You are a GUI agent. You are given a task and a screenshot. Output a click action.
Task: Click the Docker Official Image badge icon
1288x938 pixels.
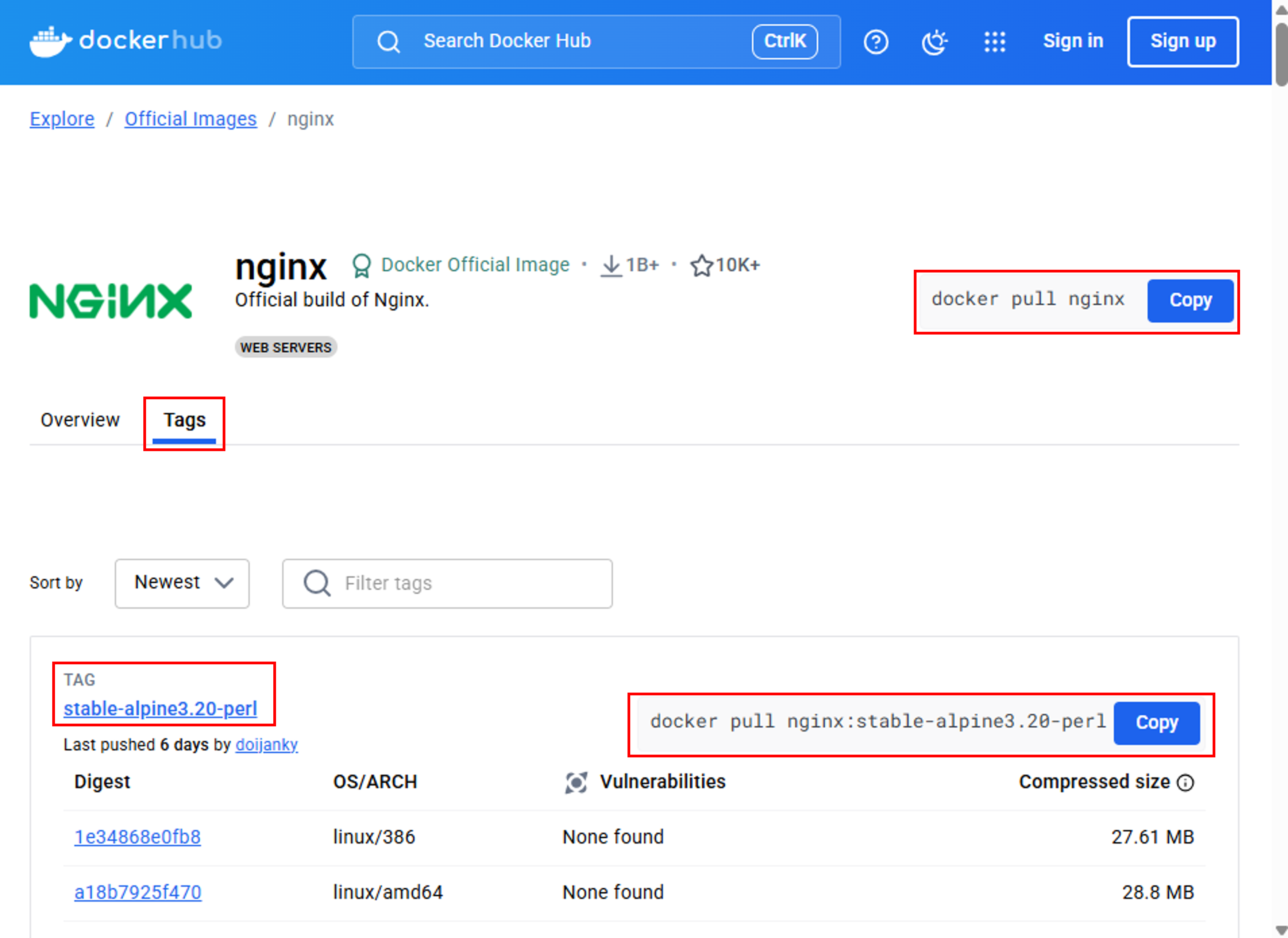coord(361,265)
